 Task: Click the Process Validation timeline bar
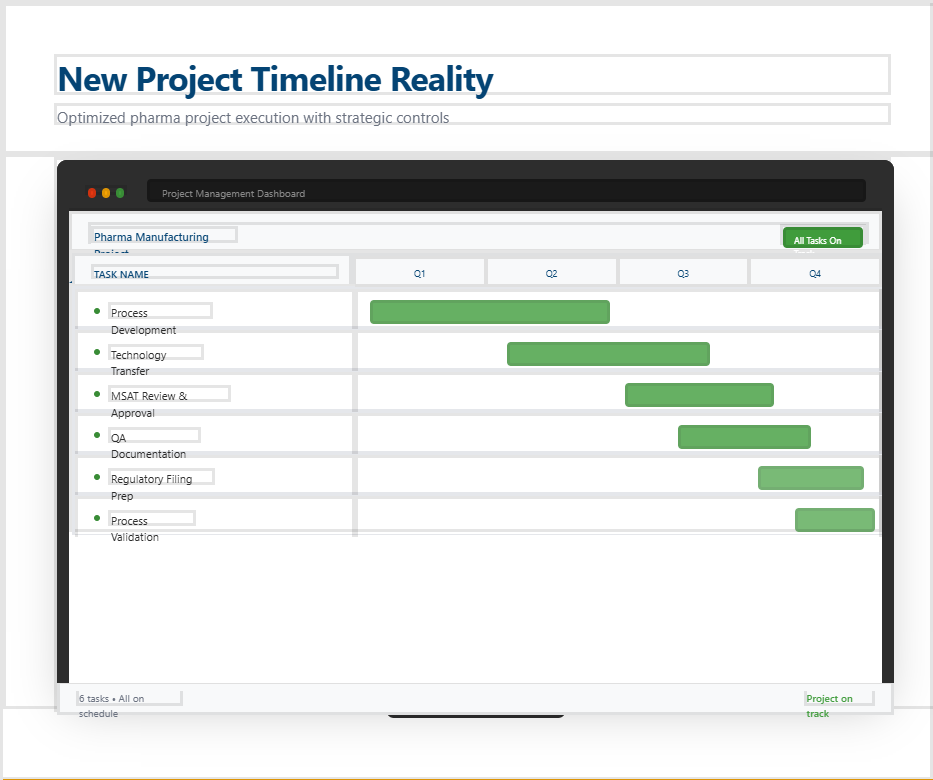point(835,520)
